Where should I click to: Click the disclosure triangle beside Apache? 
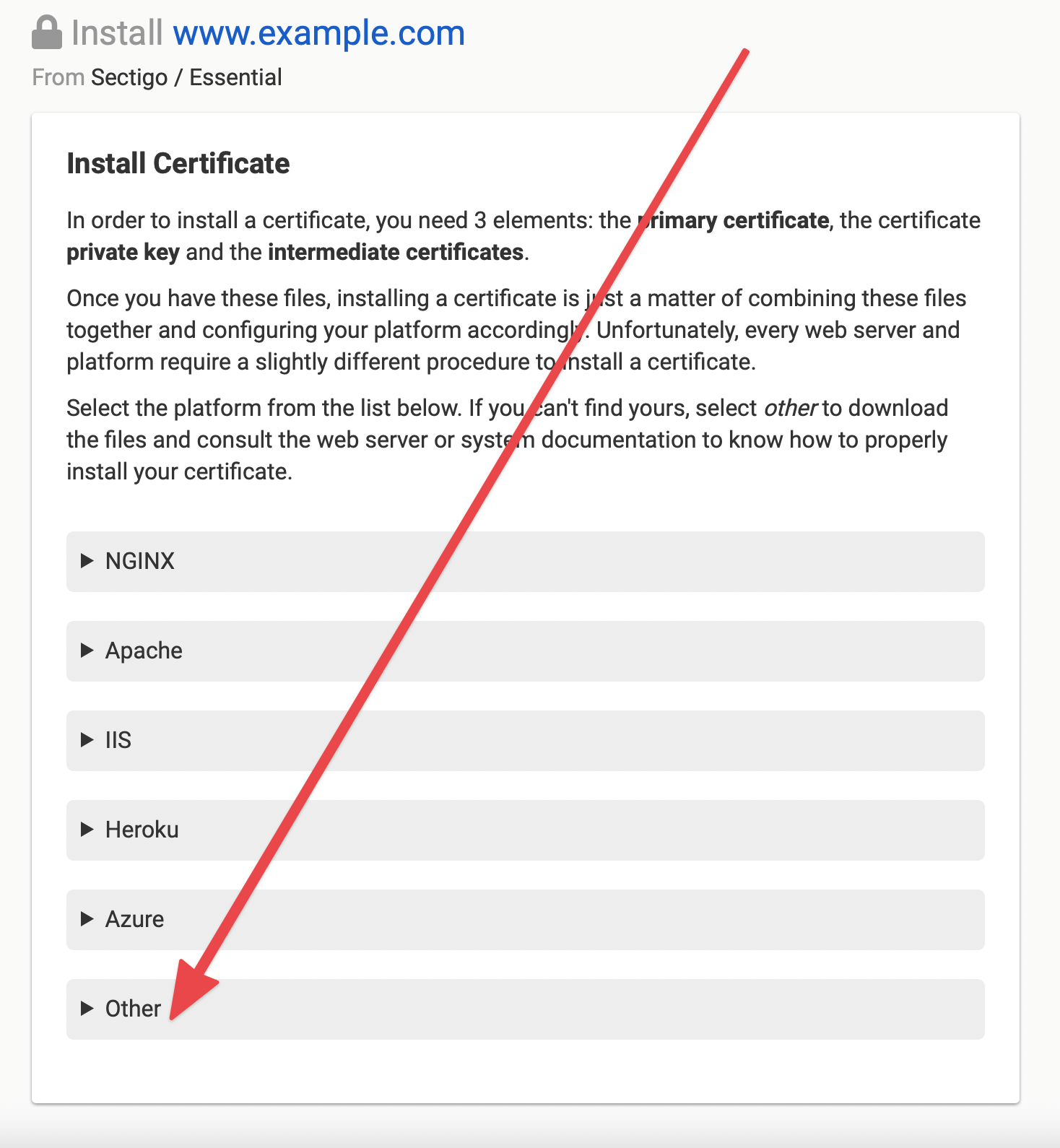pos(87,651)
